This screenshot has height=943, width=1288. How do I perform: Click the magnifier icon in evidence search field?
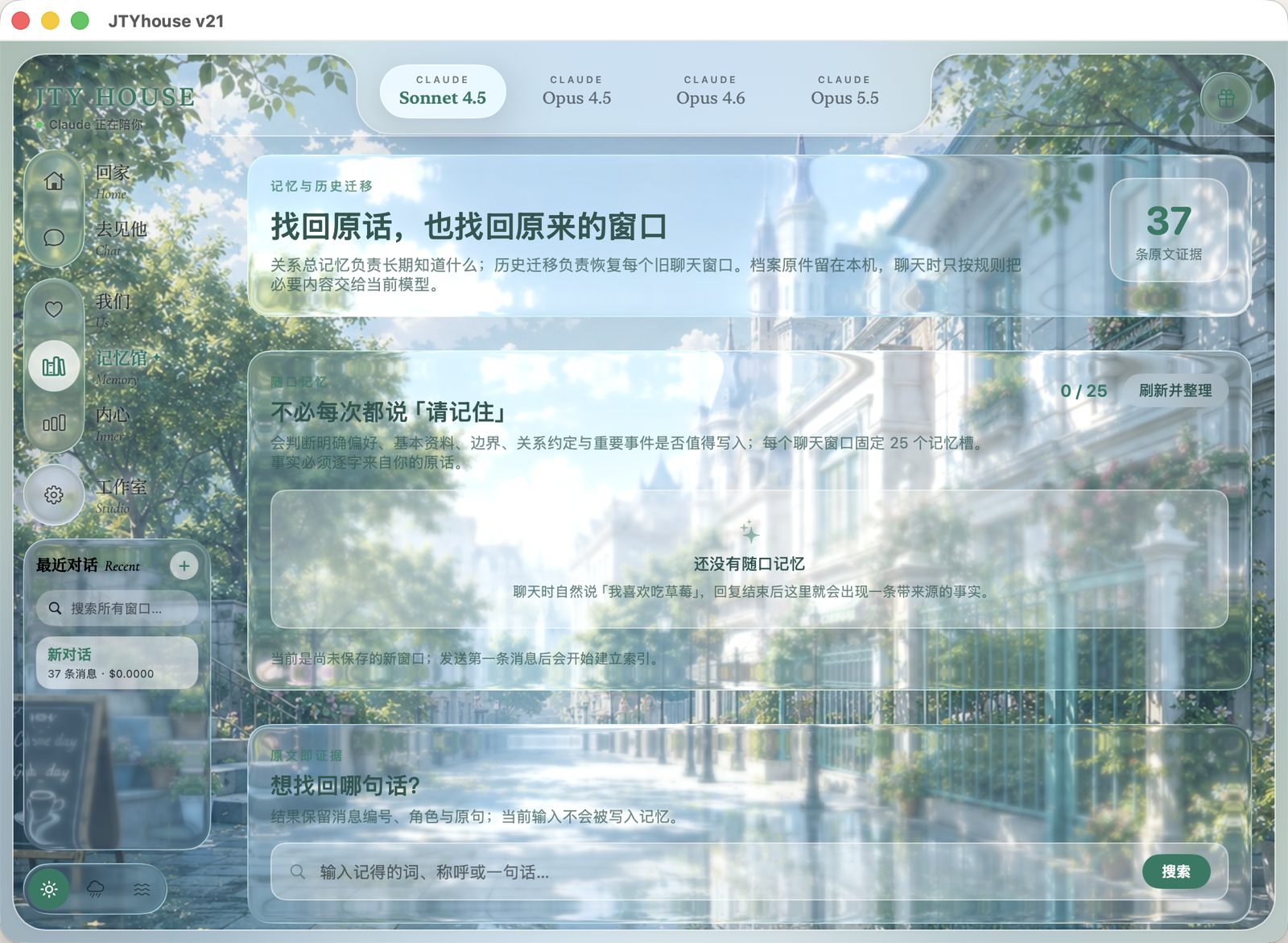297,872
